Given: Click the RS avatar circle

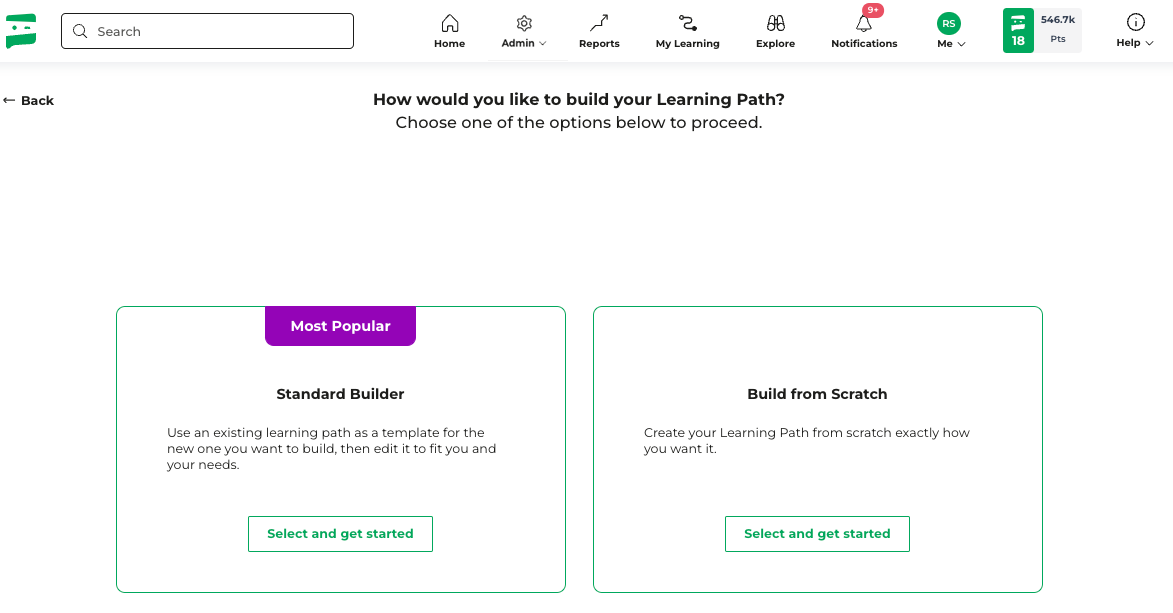Looking at the screenshot, I should [x=949, y=23].
